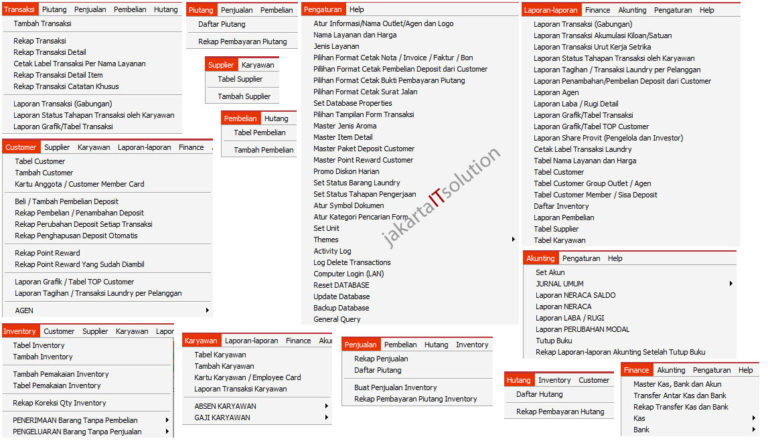Select Tambah Customer

pyautogui.click(x=44, y=173)
